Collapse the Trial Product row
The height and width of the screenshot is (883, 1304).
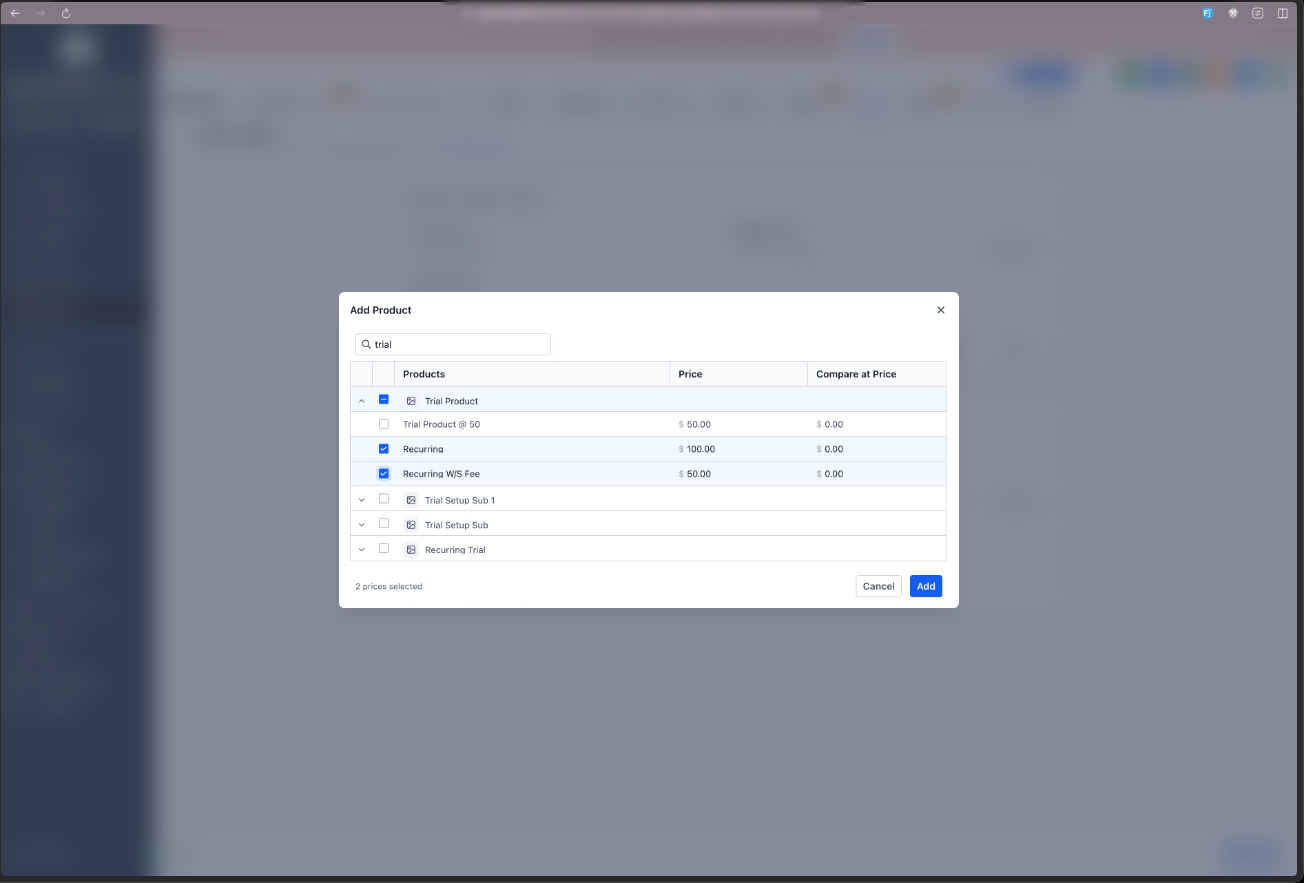click(x=361, y=399)
